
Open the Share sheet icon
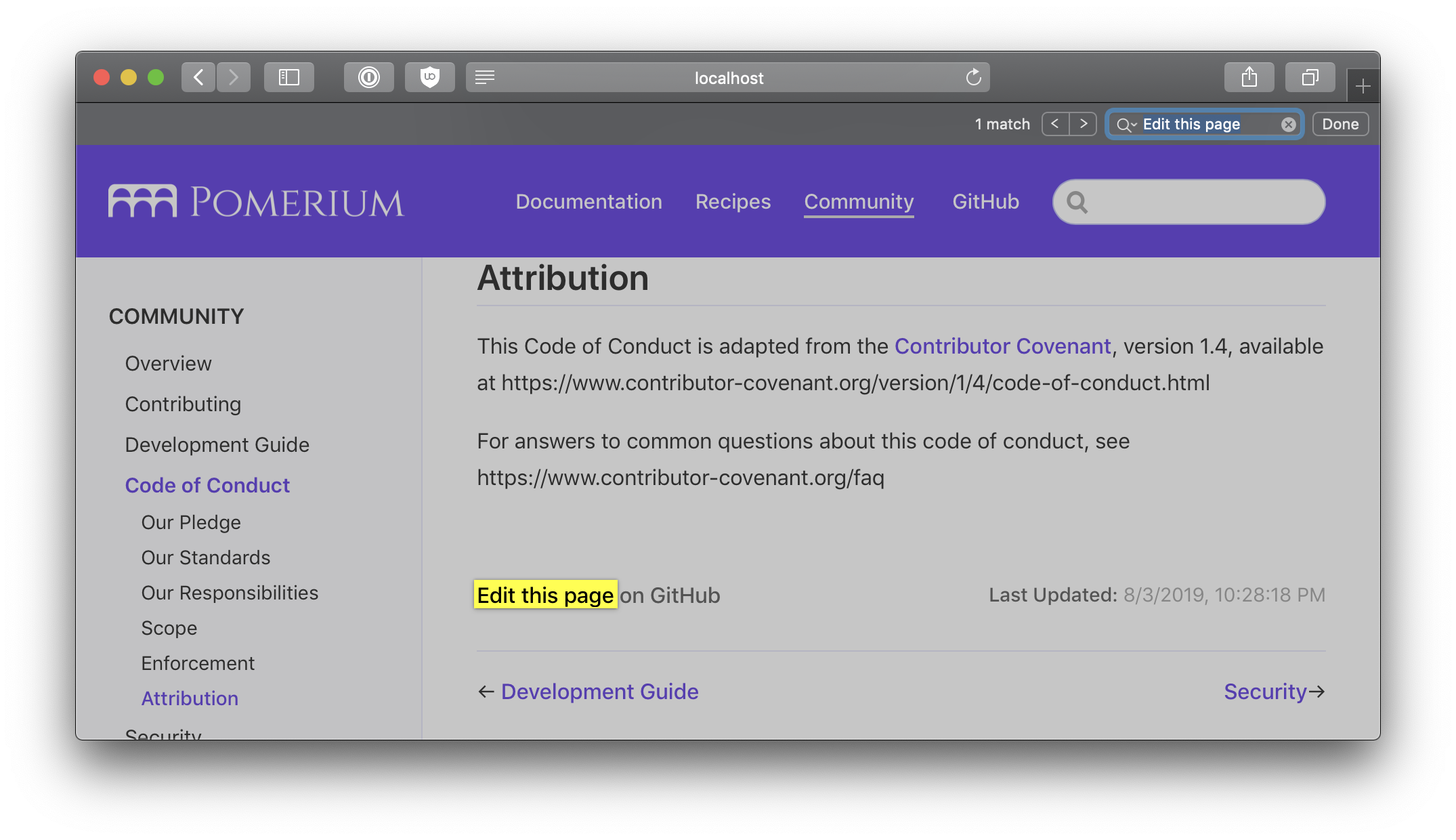1249,77
